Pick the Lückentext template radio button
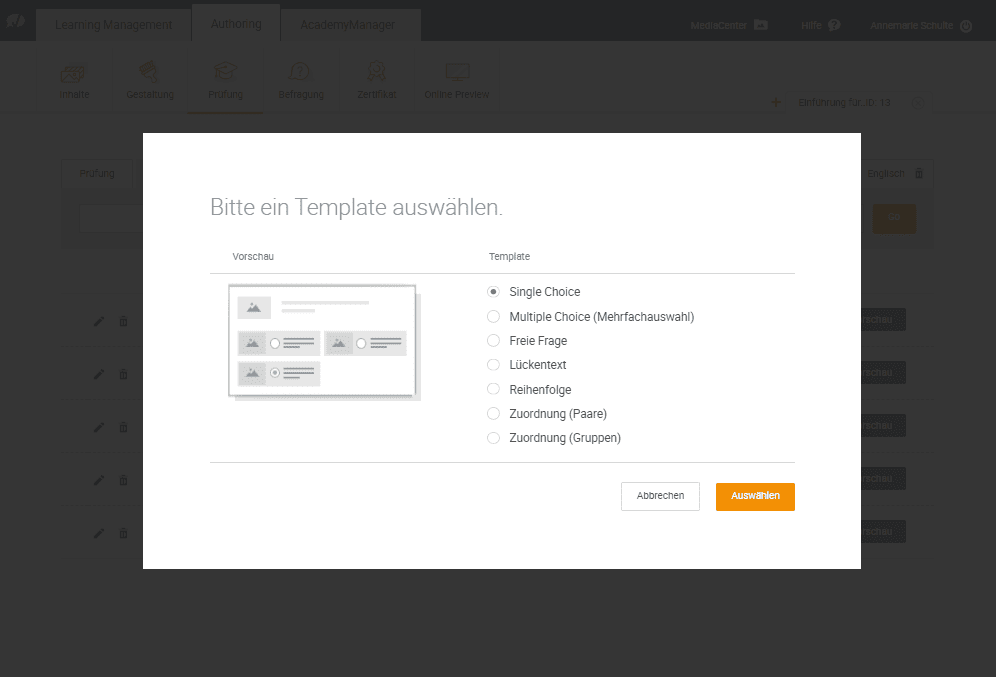 tap(493, 365)
